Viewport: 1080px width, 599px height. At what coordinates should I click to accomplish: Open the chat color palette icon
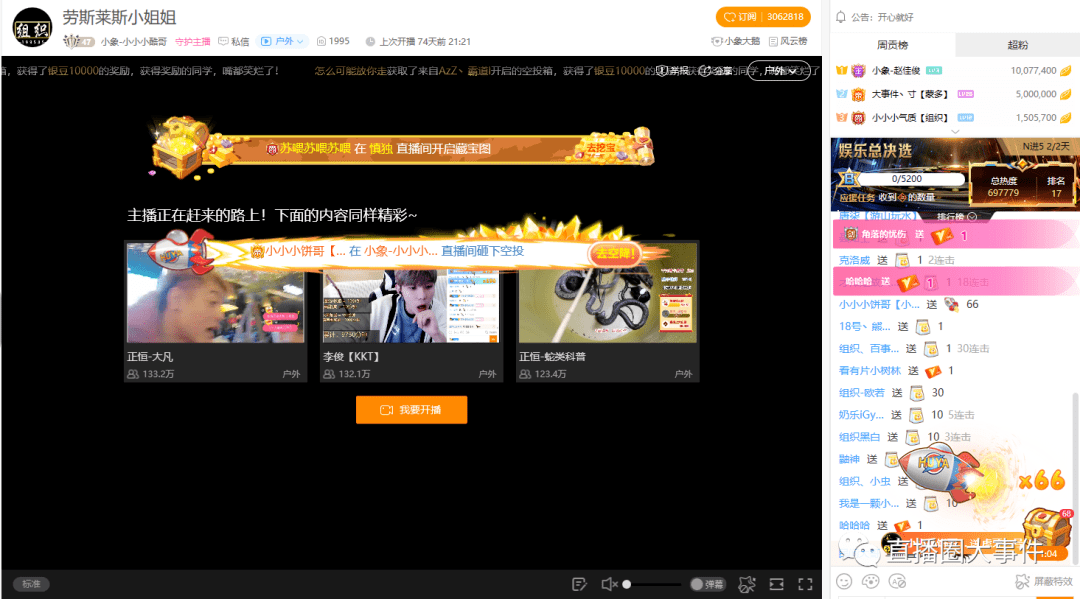click(x=871, y=582)
